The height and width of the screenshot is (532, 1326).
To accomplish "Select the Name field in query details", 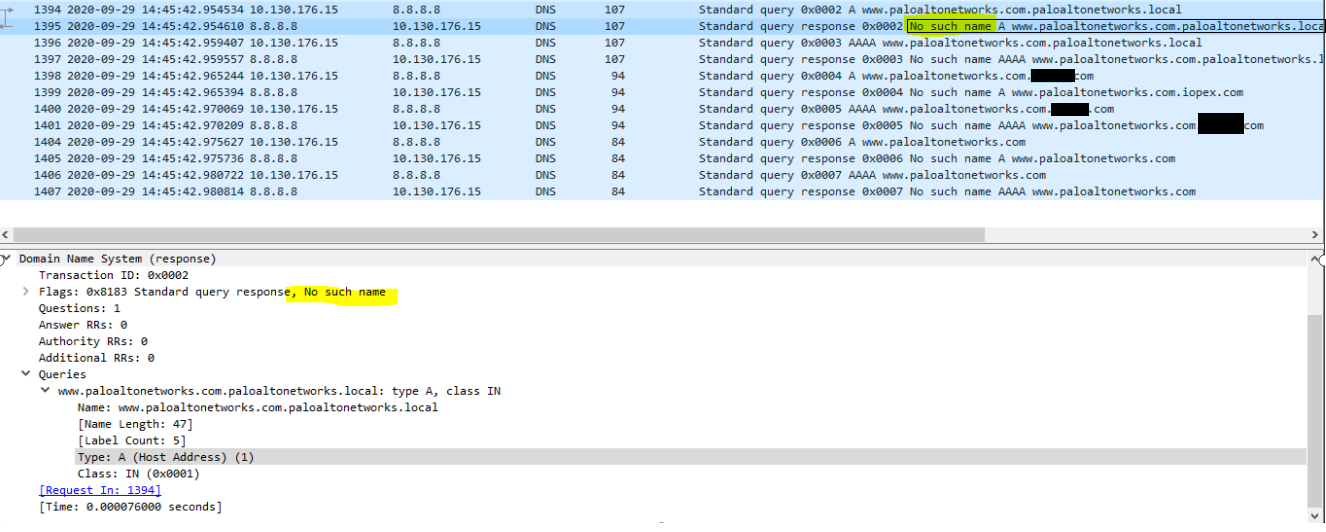I will [x=257, y=407].
